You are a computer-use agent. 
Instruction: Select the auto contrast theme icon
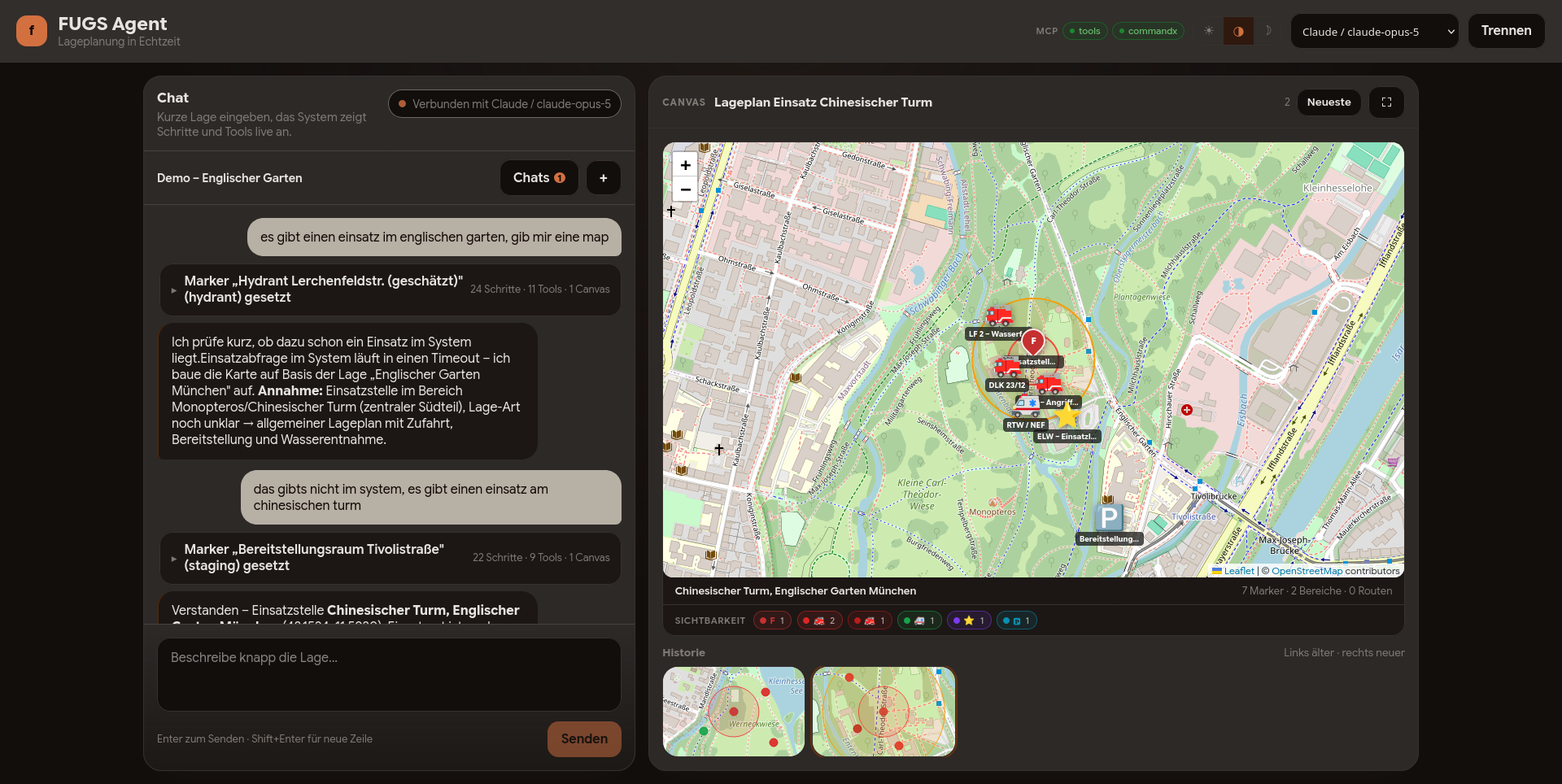[x=1238, y=31]
